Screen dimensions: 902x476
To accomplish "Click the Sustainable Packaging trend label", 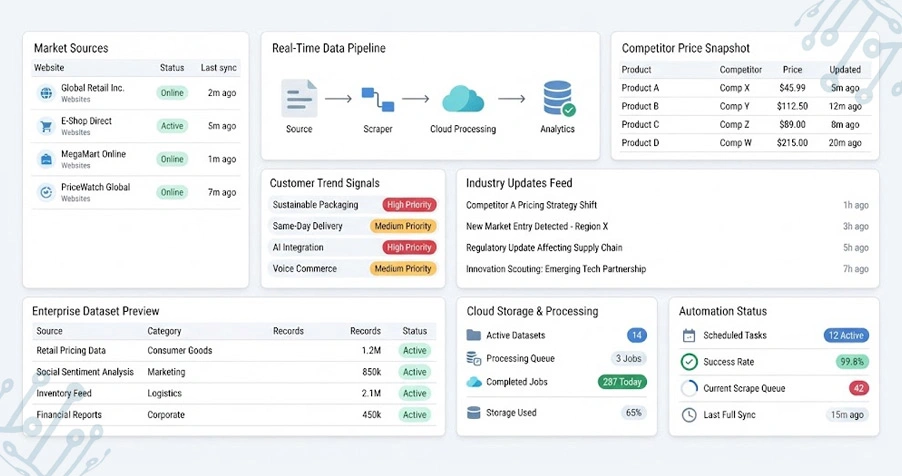I will 315,205.
